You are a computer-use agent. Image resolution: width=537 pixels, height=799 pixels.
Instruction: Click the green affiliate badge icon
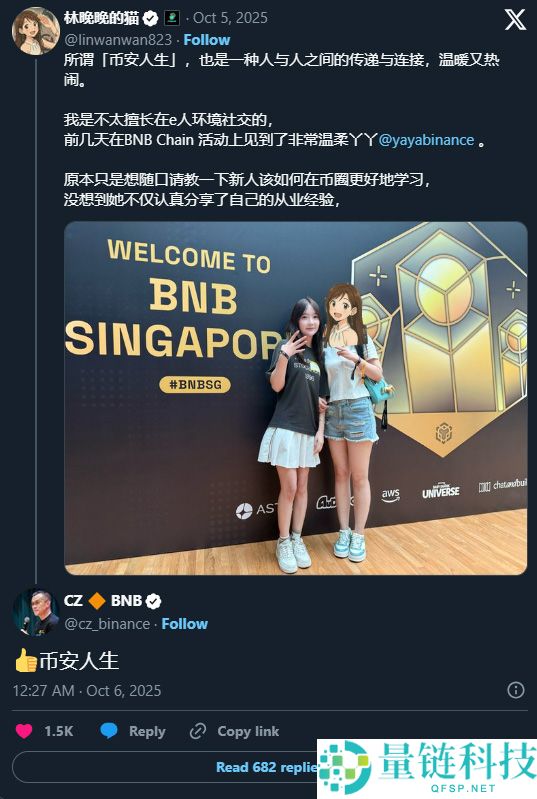[x=172, y=19]
